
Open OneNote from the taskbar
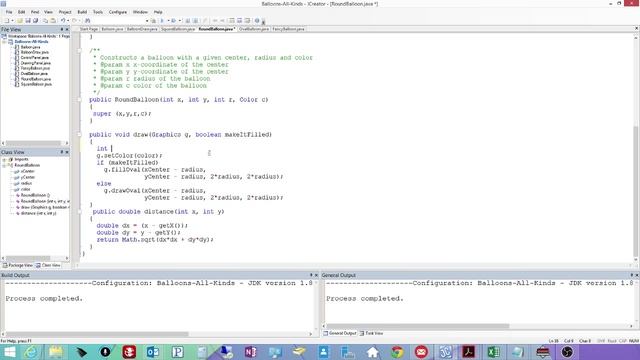(250, 352)
